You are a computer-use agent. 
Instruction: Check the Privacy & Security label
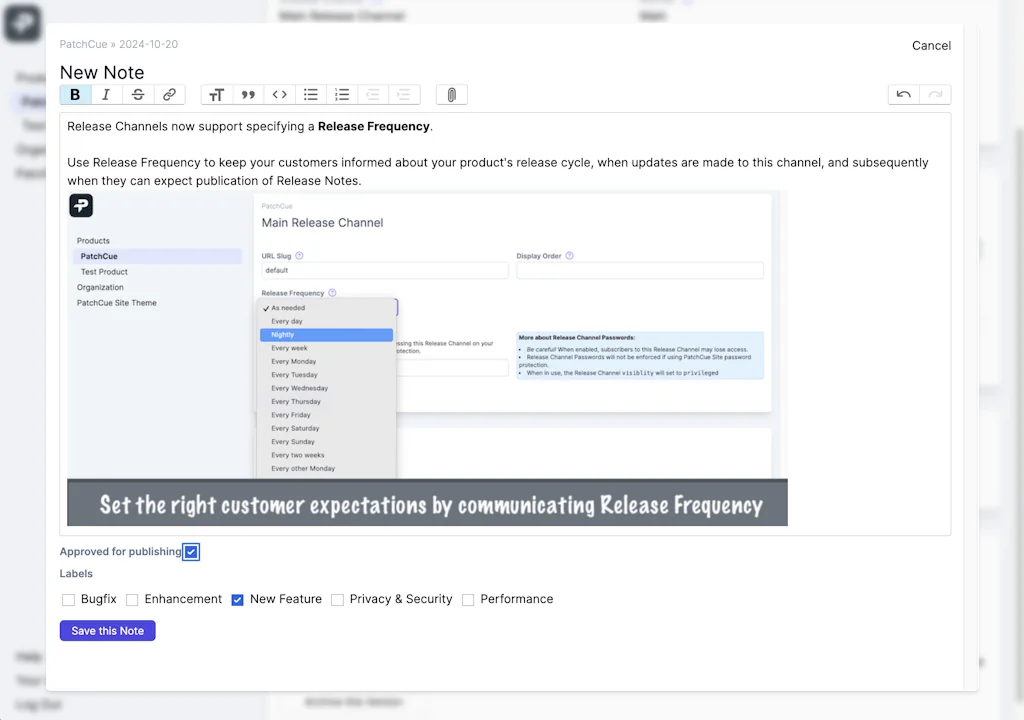coord(337,600)
